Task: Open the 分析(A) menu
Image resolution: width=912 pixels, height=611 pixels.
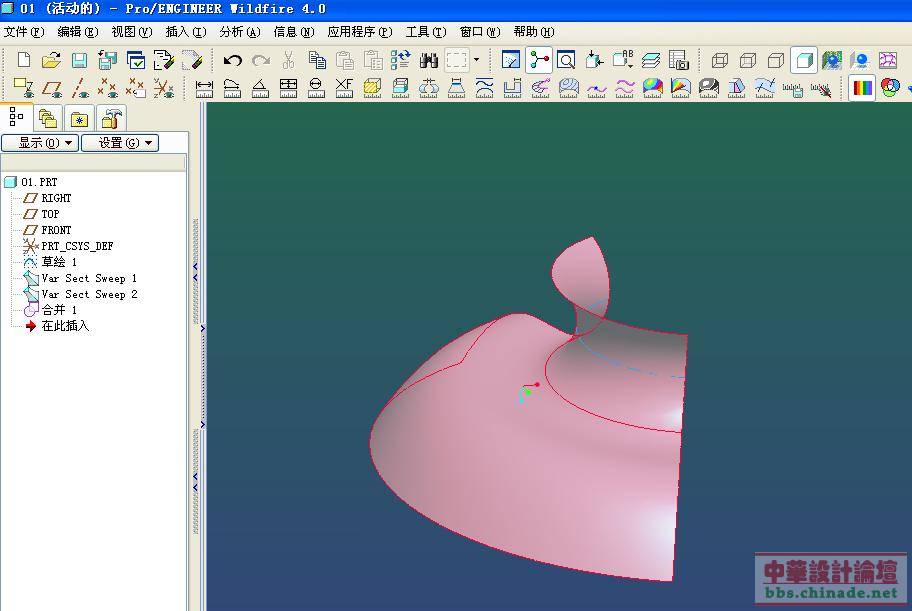Action: 240,32
